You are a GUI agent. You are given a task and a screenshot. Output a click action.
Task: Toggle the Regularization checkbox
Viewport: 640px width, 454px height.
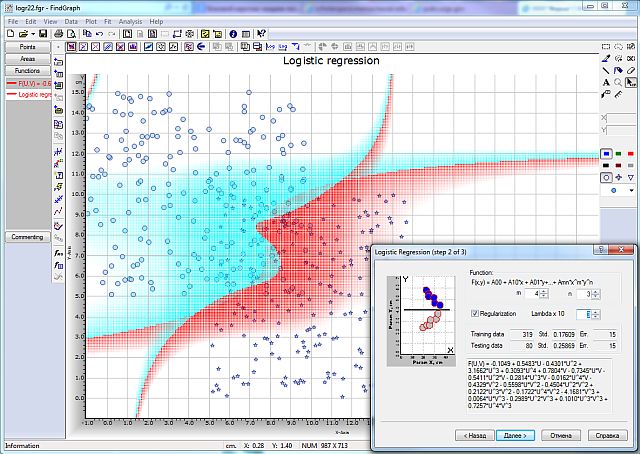(x=475, y=313)
